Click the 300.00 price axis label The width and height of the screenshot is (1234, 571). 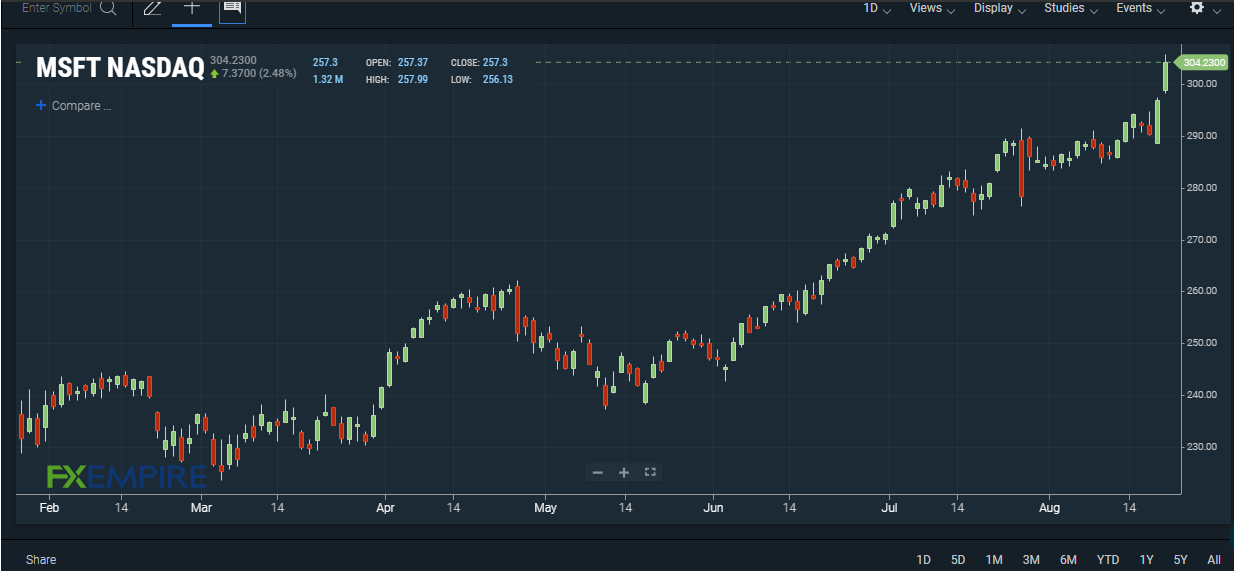[x=1200, y=84]
